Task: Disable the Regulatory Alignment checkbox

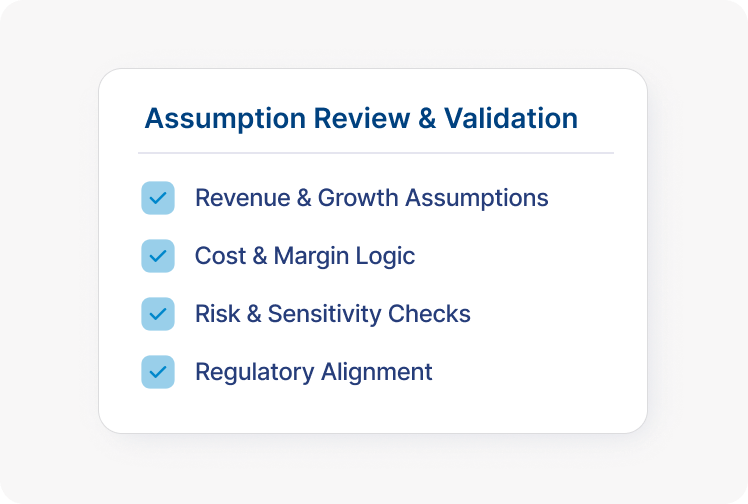Action: point(158,372)
